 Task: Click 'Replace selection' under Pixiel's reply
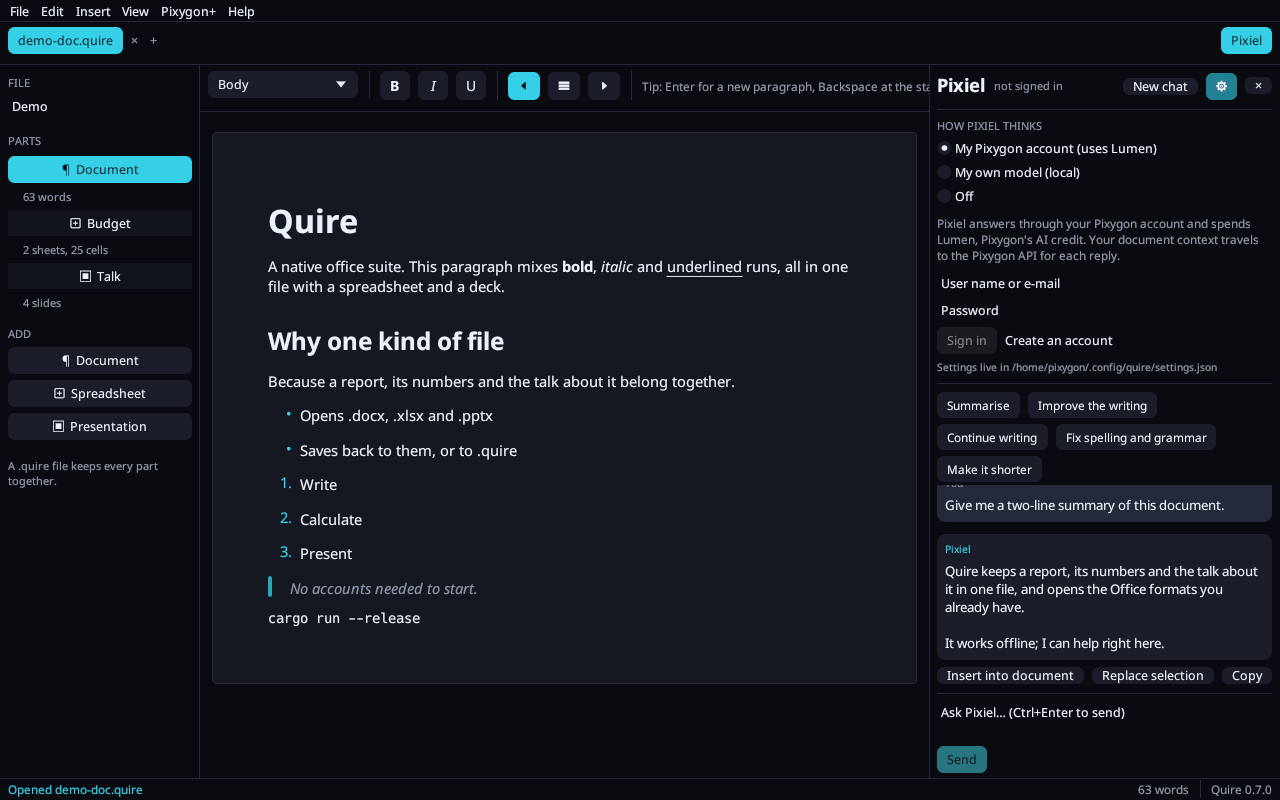[x=1153, y=676]
